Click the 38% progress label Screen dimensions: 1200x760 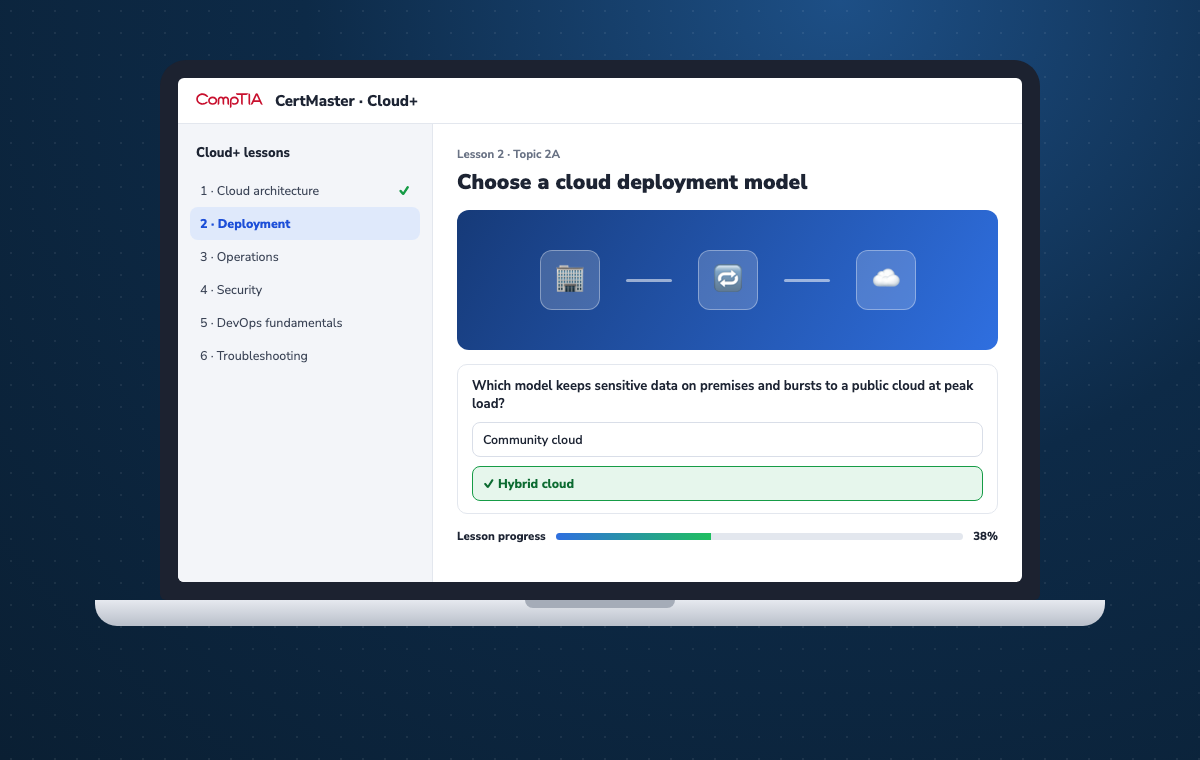pyautogui.click(x=985, y=537)
